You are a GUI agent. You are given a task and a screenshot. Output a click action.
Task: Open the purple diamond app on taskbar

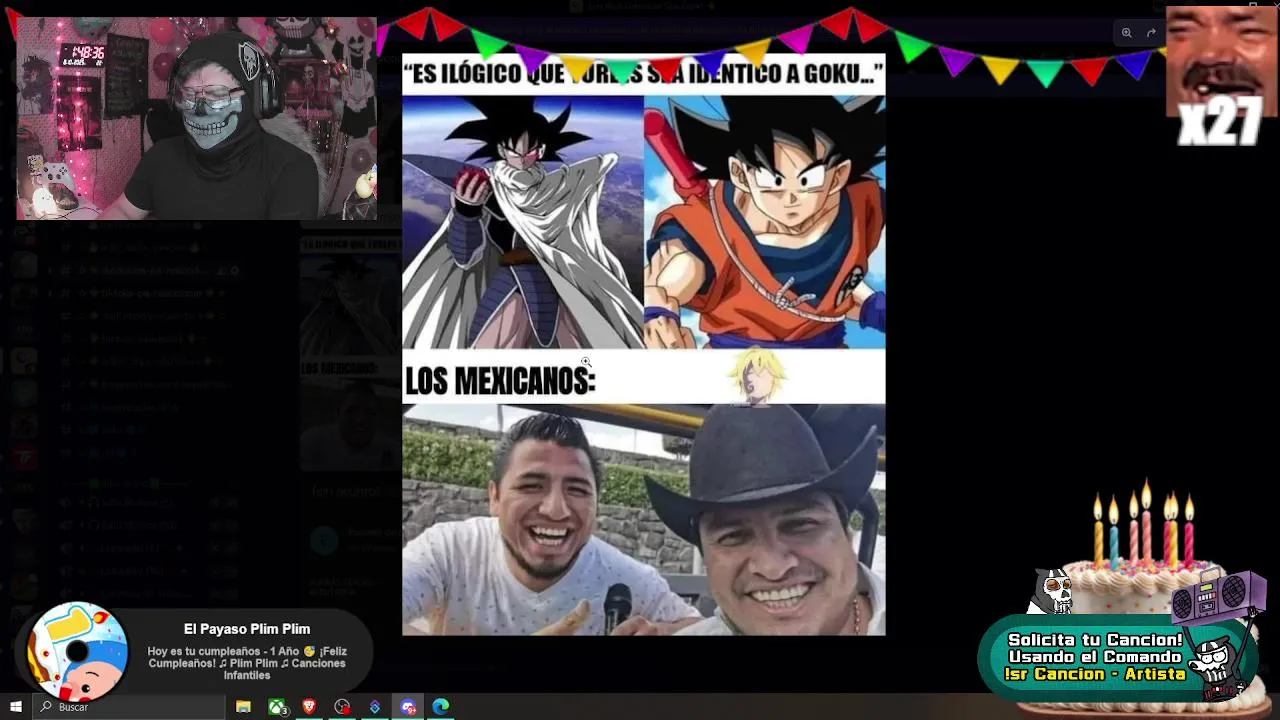[375, 707]
